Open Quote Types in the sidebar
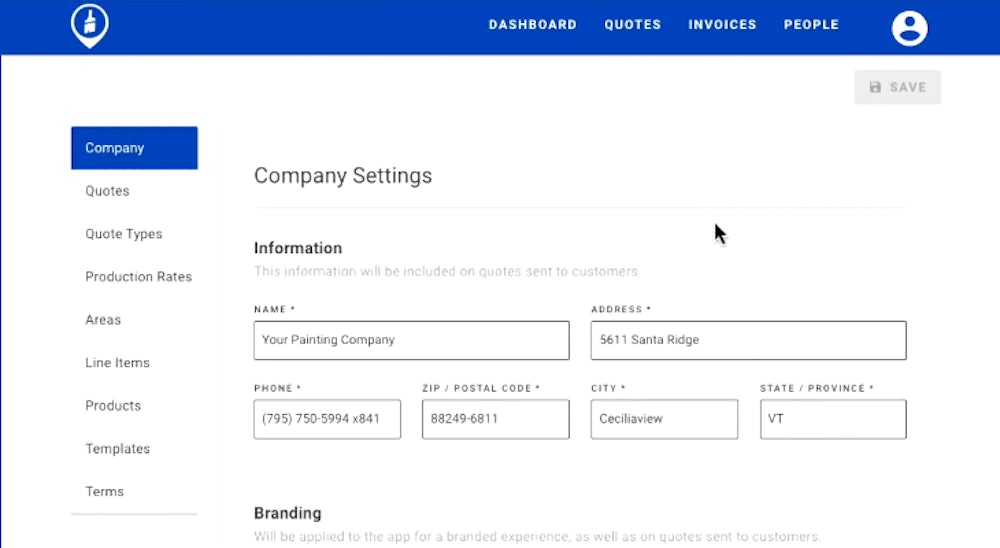Image resolution: width=1000 pixels, height=548 pixels. pos(124,234)
